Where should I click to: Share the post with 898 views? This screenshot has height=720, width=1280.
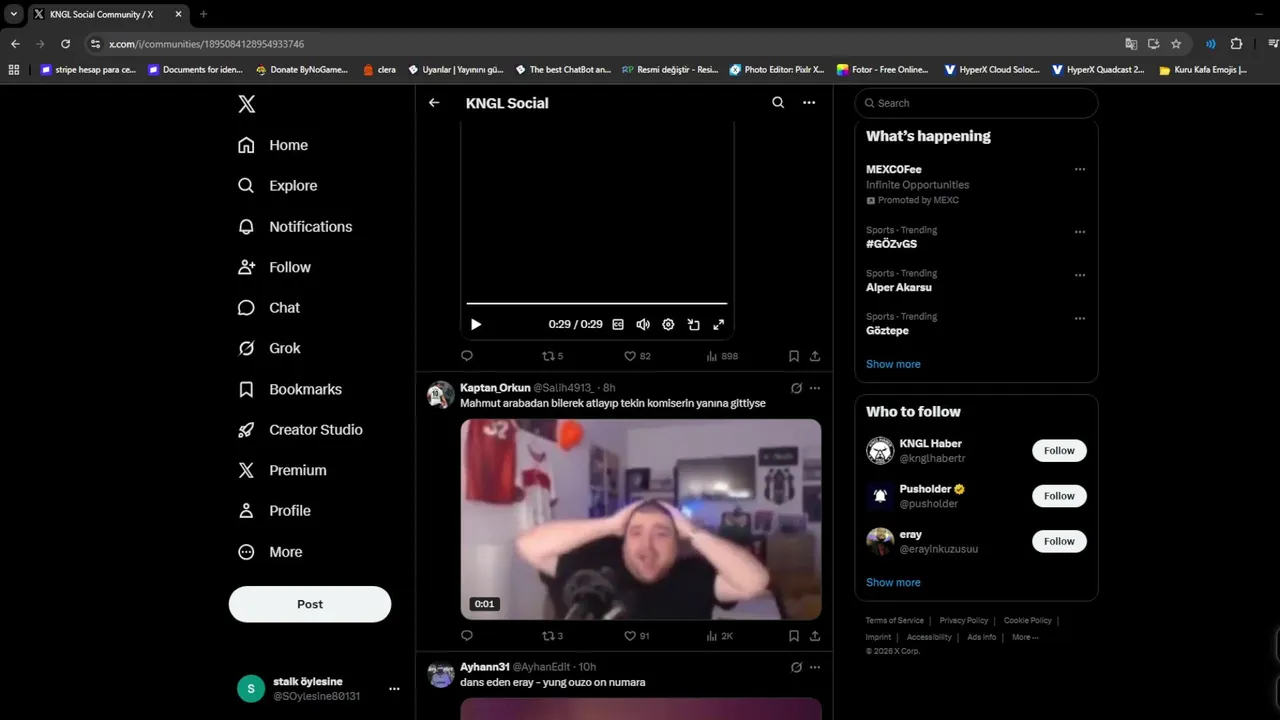815,356
